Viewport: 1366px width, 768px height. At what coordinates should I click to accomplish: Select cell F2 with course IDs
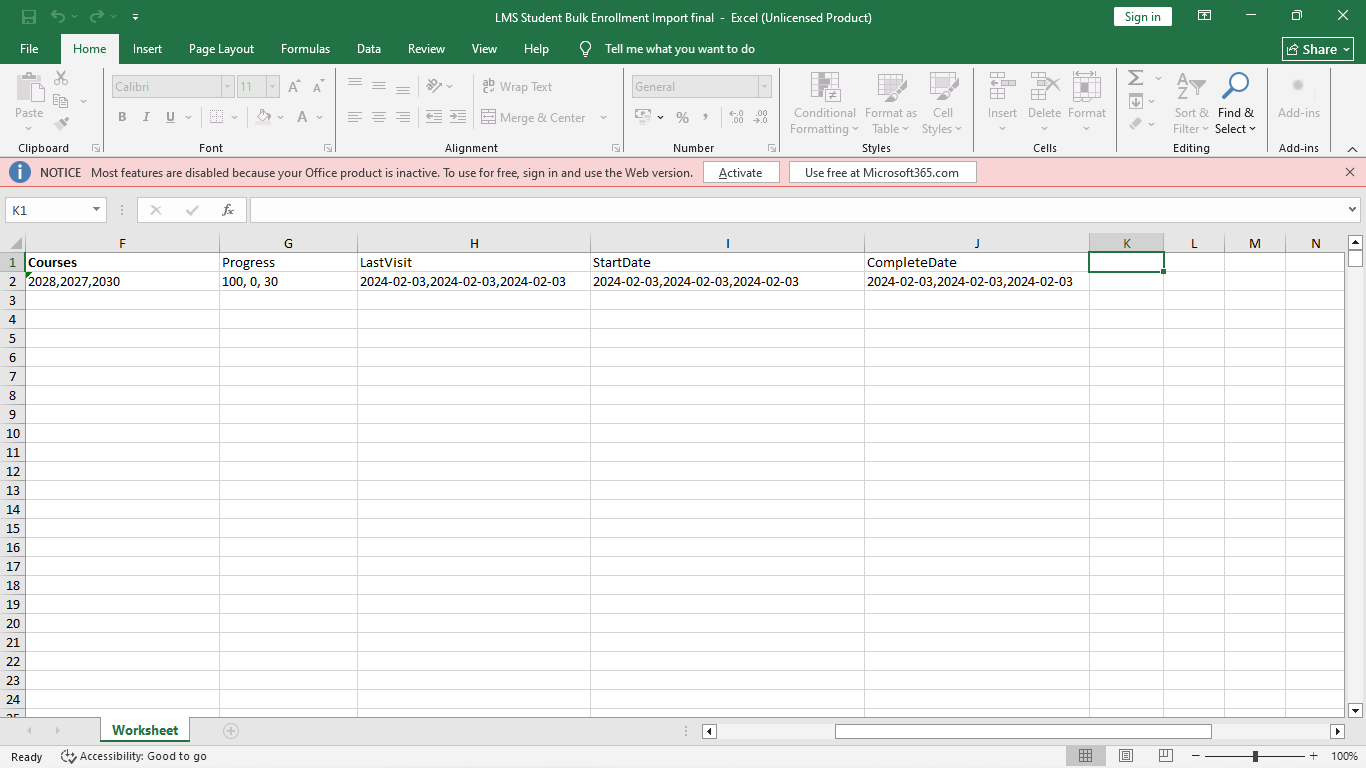(x=122, y=282)
